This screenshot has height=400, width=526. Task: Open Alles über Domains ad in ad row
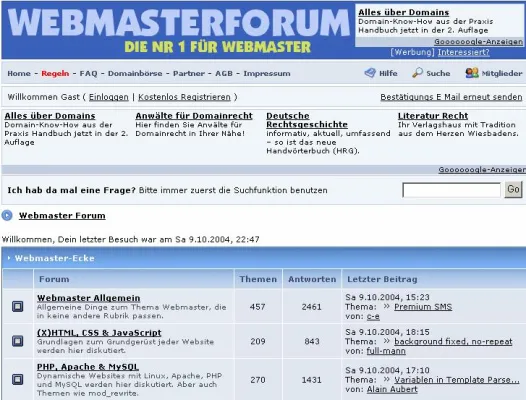tap(50, 116)
